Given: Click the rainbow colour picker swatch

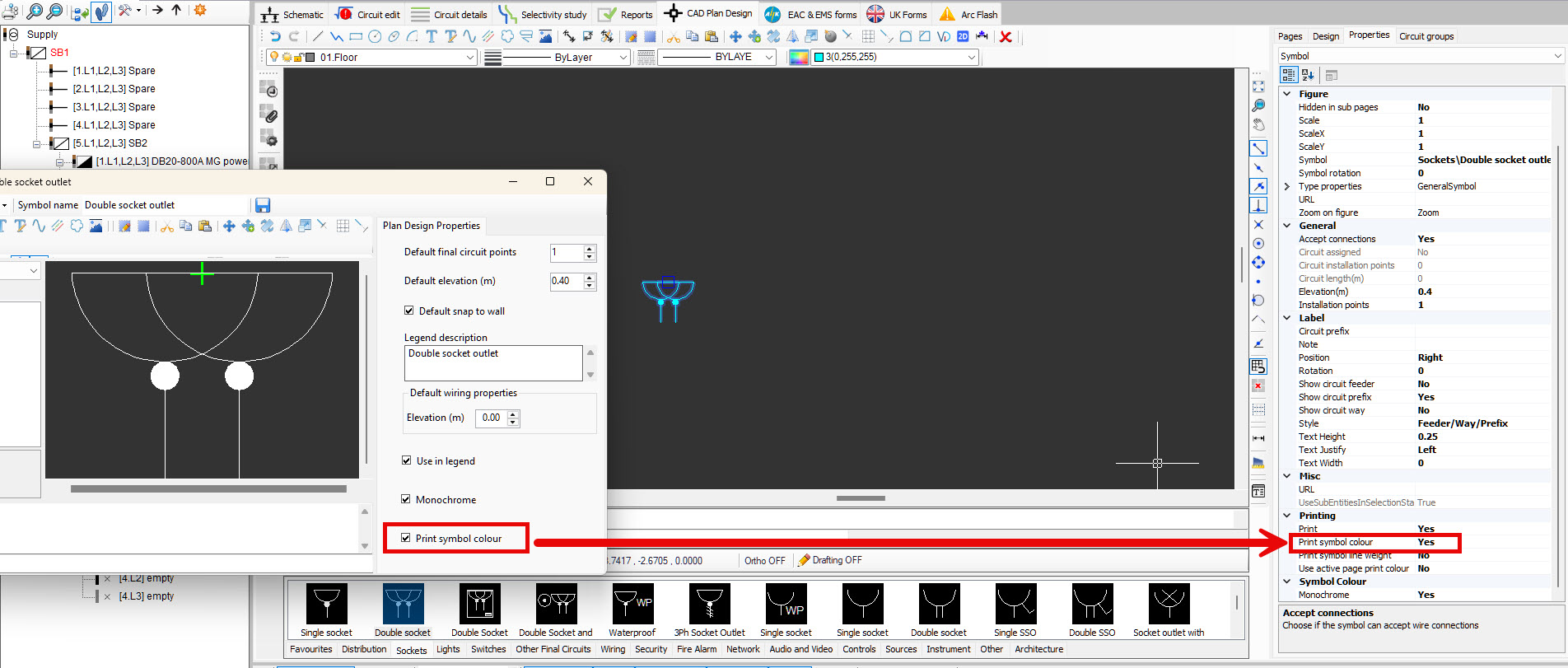Looking at the screenshot, I should pyautogui.click(x=798, y=57).
